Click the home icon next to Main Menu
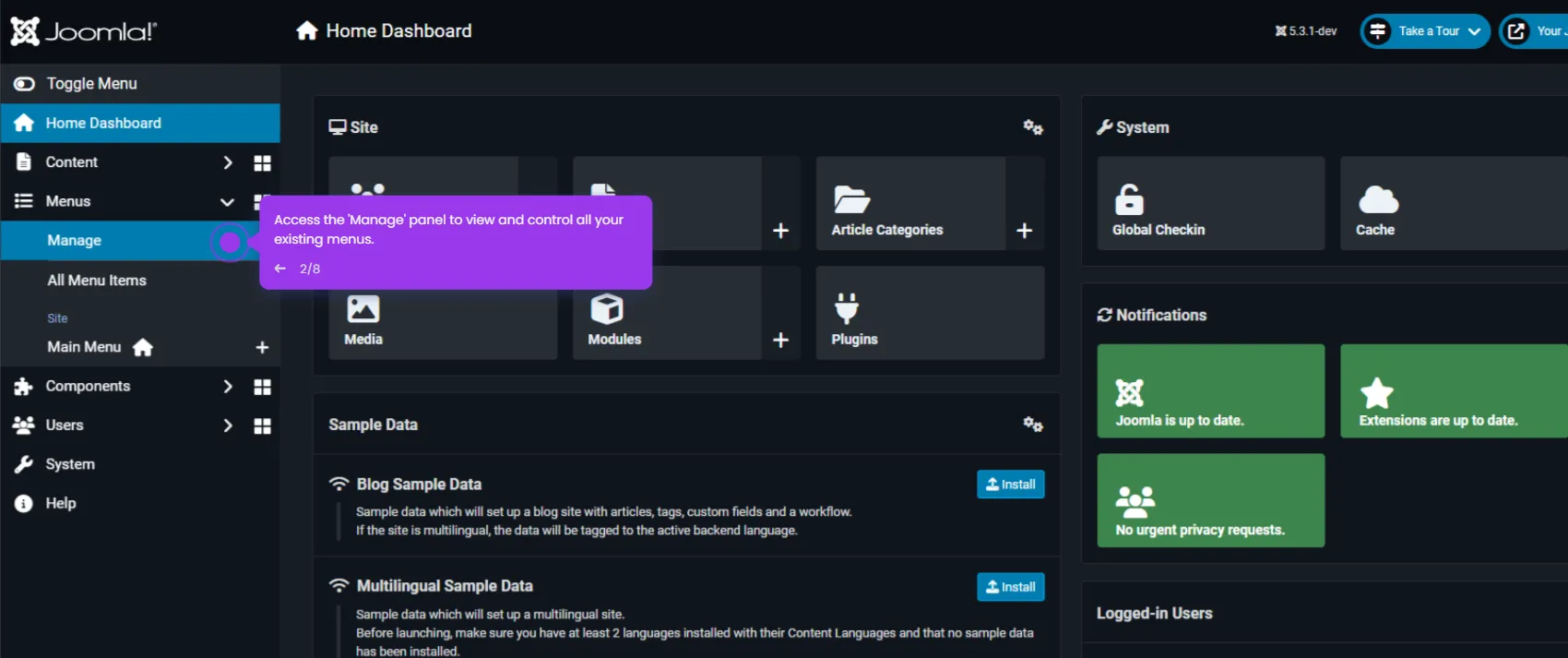The image size is (1568, 658). click(x=143, y=348)
